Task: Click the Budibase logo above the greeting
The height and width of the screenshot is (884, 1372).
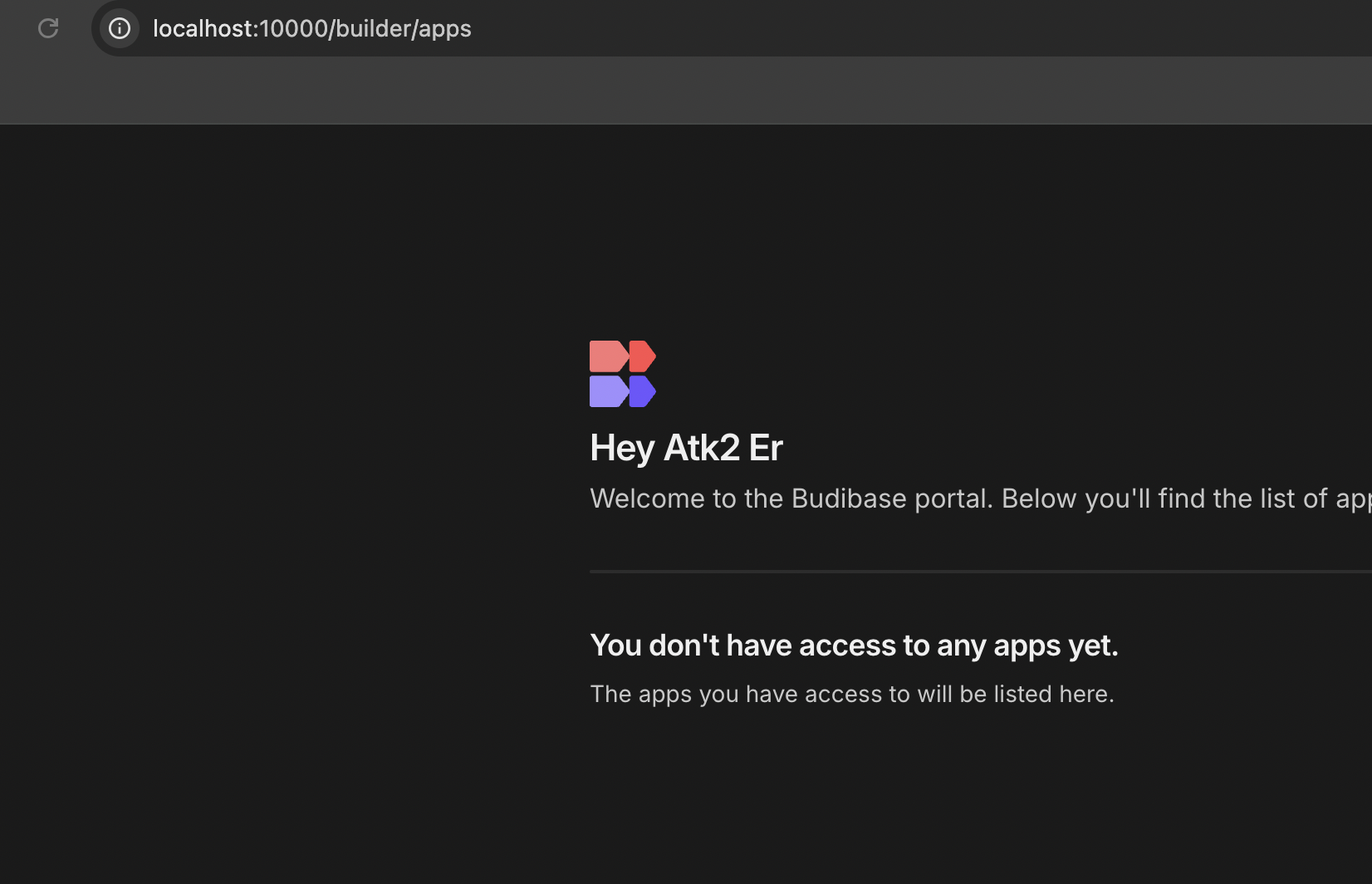Action: coord(623,374)
